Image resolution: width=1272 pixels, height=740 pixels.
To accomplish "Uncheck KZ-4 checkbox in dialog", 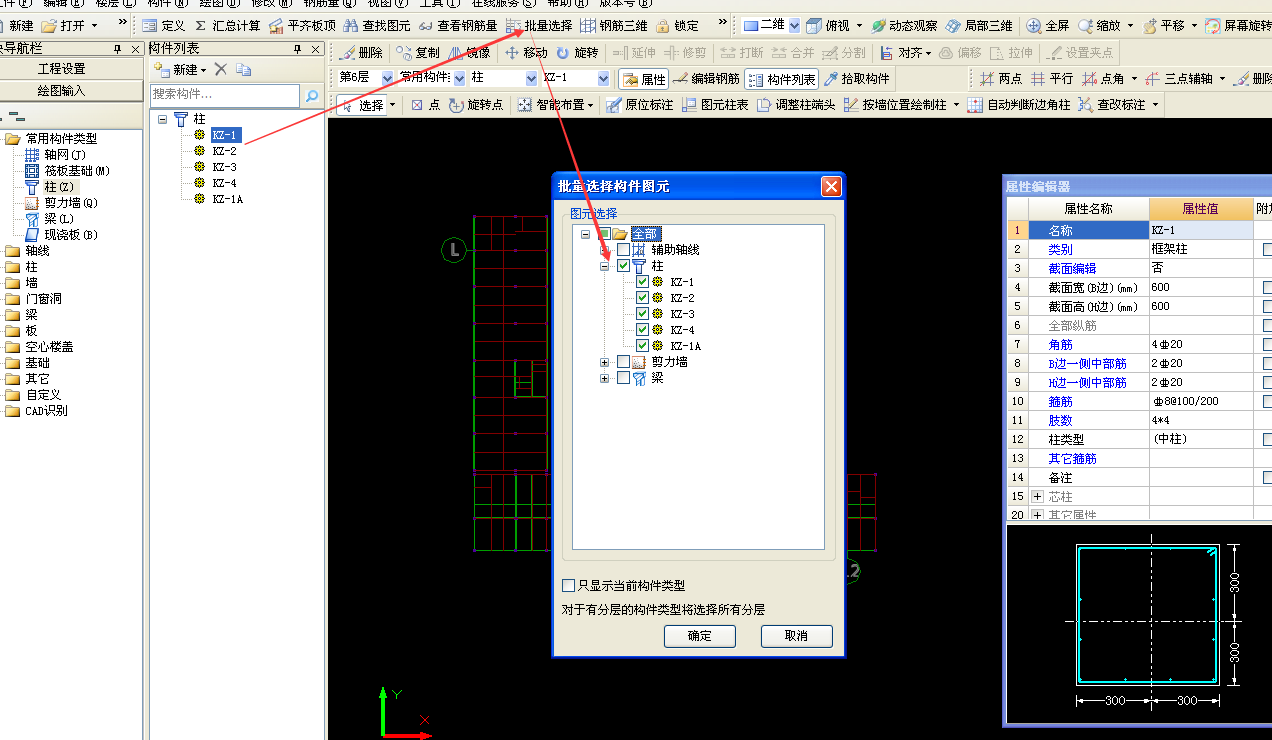I will click(x=642, y=330).
